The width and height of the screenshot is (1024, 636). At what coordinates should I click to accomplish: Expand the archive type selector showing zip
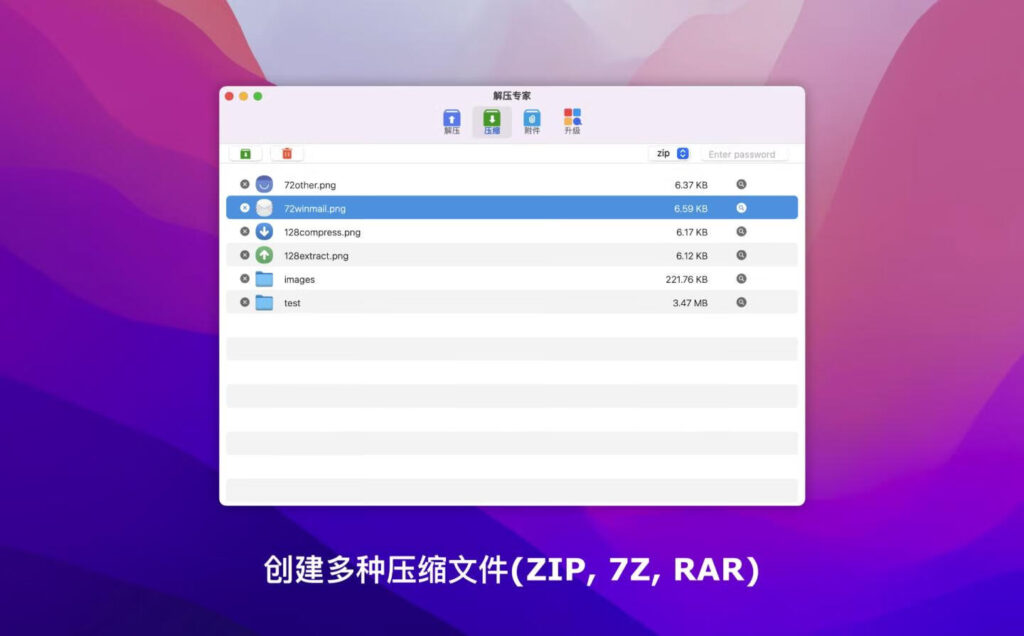[x=668, y=153]
